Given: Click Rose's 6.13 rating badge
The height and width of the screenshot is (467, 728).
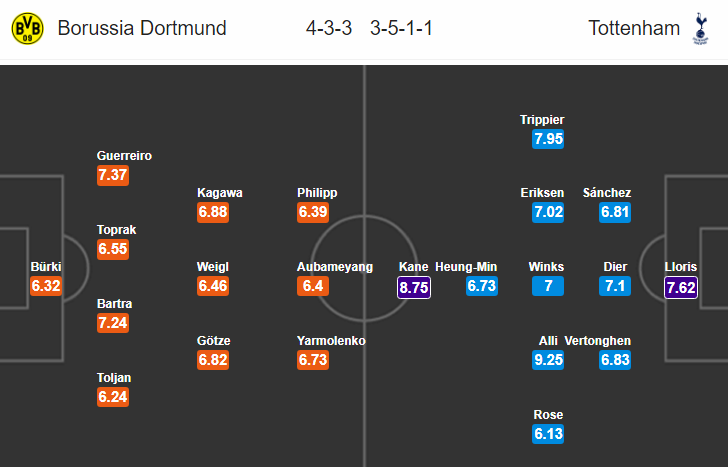Looking at the screenshot, I should click(548, 434).
